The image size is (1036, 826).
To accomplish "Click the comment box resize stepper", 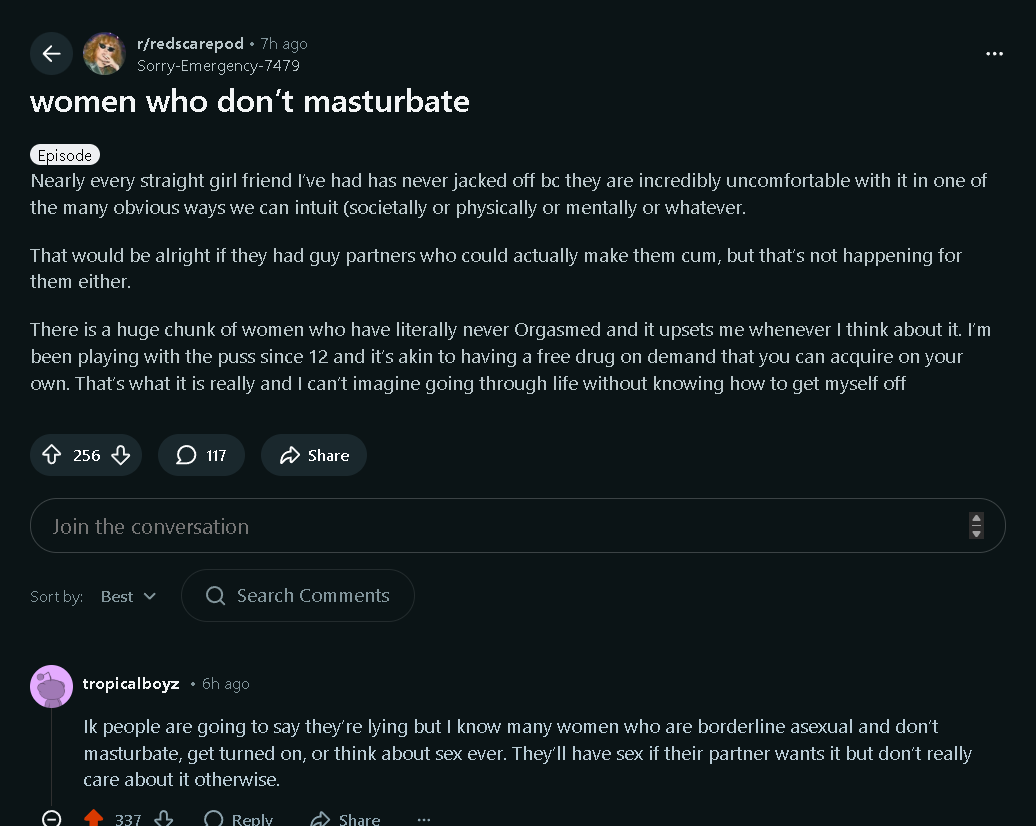I will (977, 526).
